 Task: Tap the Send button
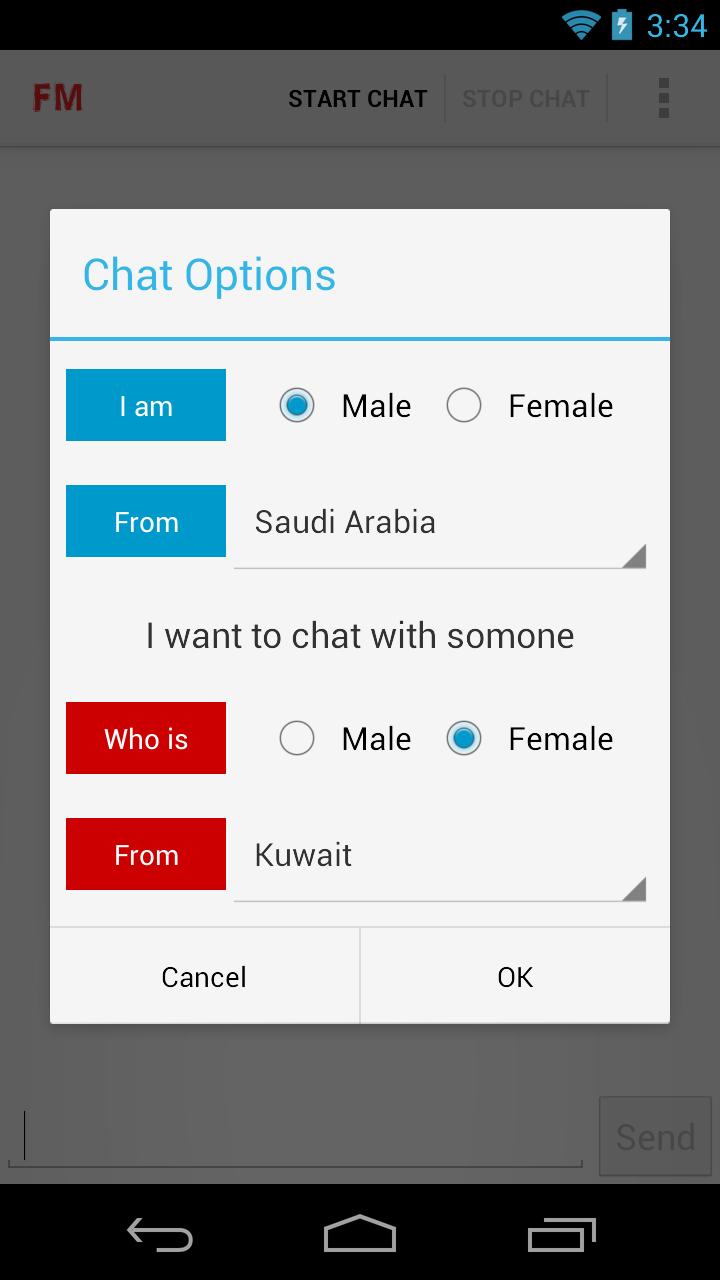coord(655,1136)
